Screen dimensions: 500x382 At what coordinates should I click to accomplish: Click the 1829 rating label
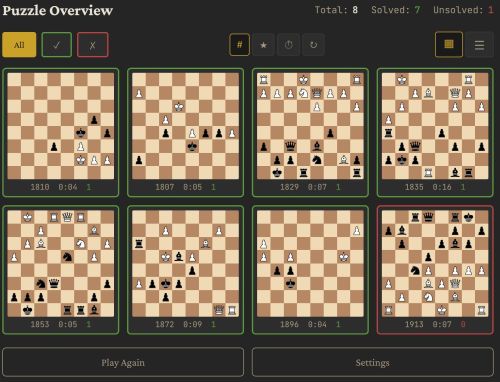289,187
